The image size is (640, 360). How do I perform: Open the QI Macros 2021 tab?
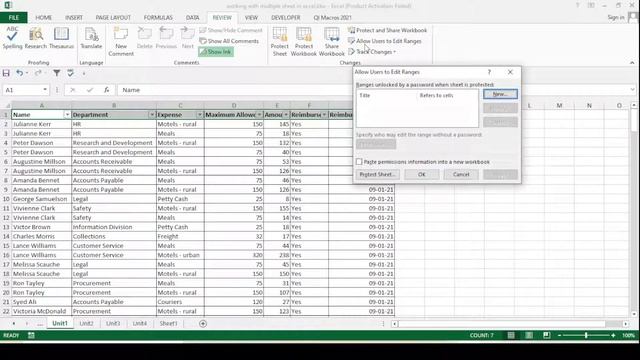[332, 18]
